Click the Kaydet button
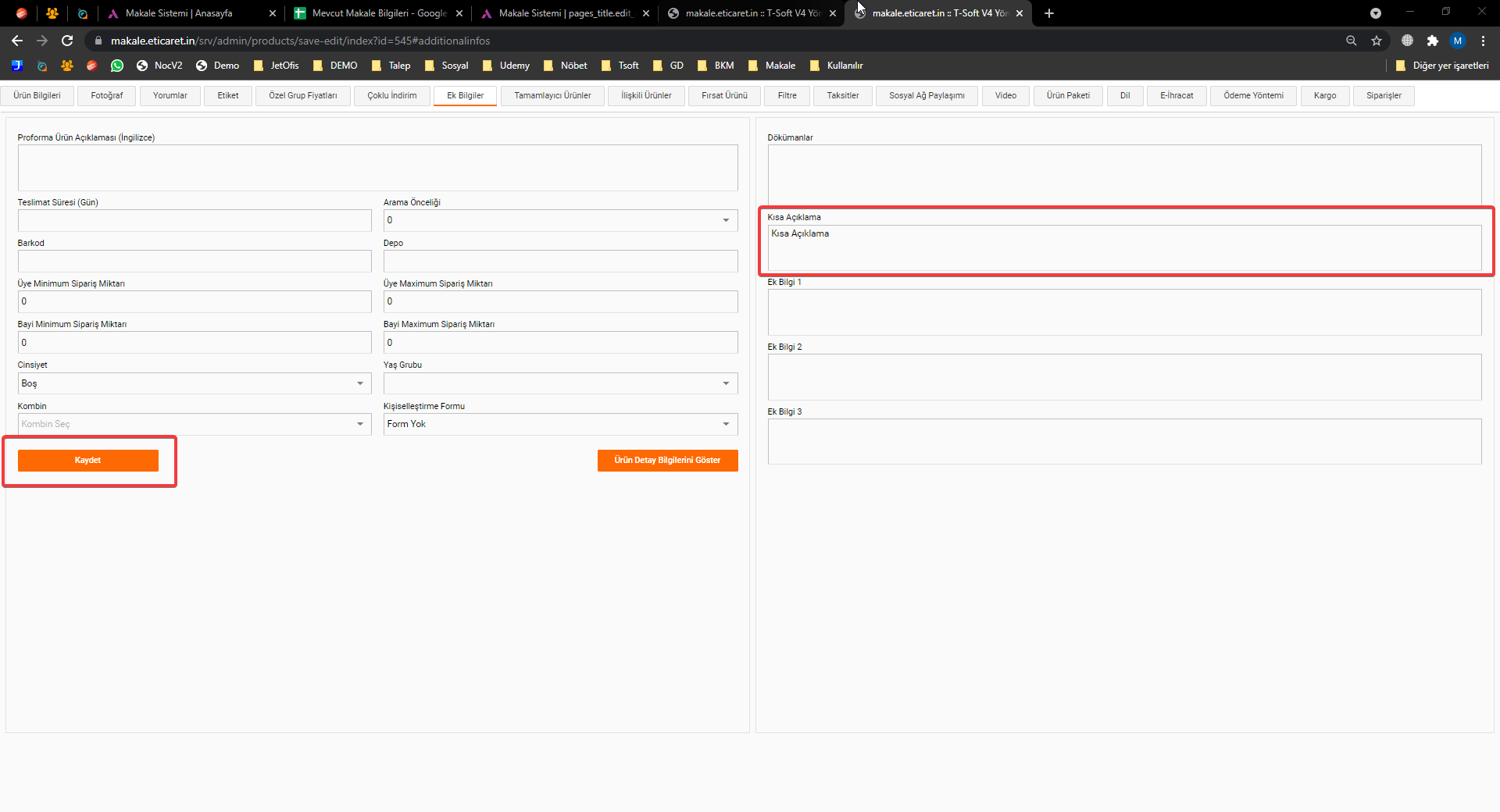The height and width of the screenshot is (812, 1500). tap(88, 461)
